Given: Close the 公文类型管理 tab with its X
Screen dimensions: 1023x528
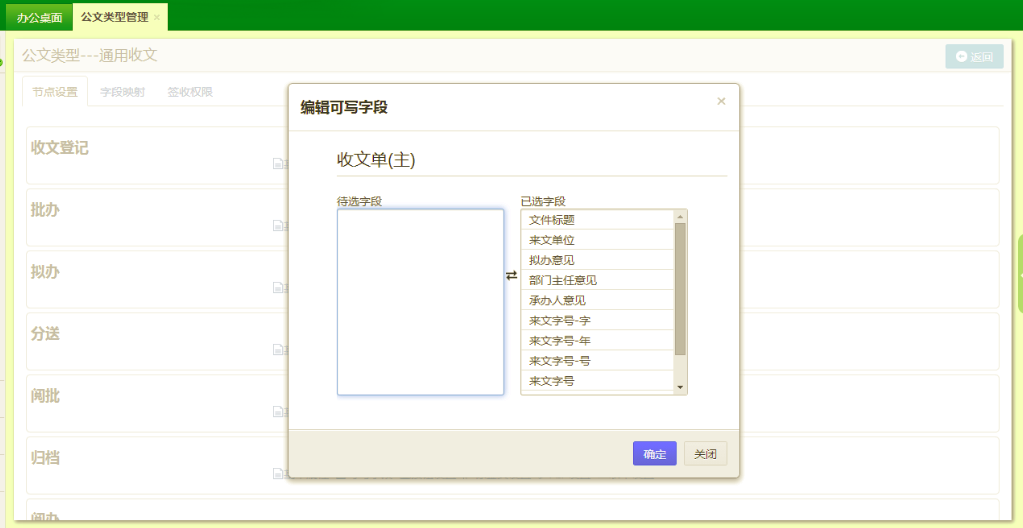Looking at the screenshot, I should pyautogui.click(x=157, y=17).
